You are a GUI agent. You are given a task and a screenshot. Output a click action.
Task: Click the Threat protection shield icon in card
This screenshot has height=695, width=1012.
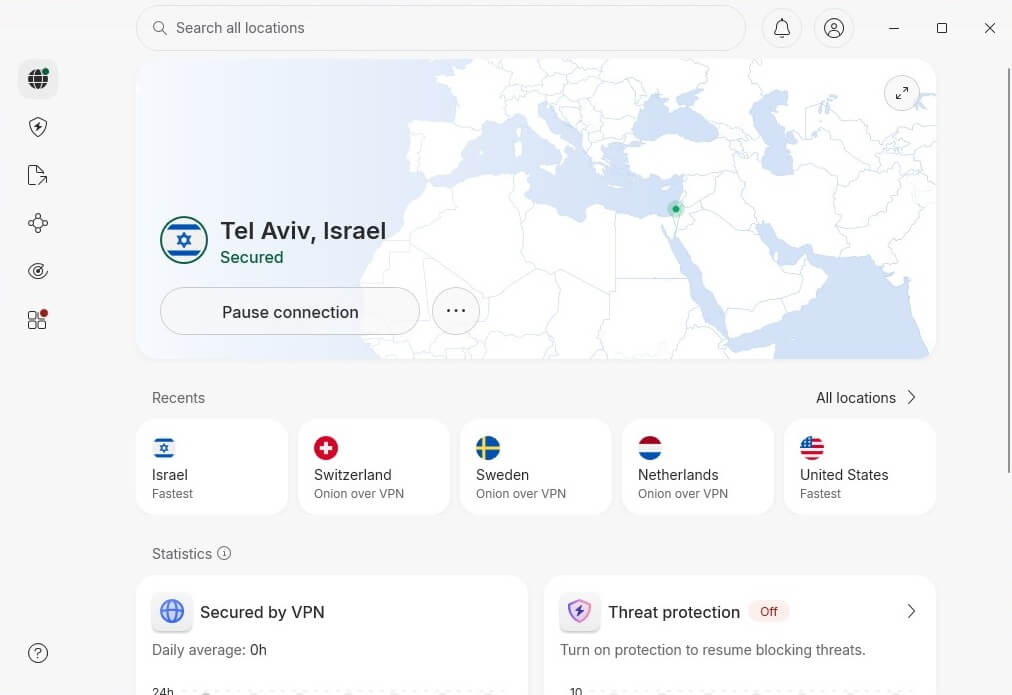pos(580,611)
